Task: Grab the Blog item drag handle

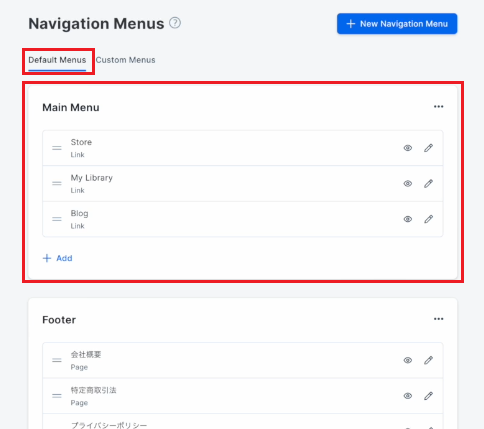Action: tap(57, 219)
